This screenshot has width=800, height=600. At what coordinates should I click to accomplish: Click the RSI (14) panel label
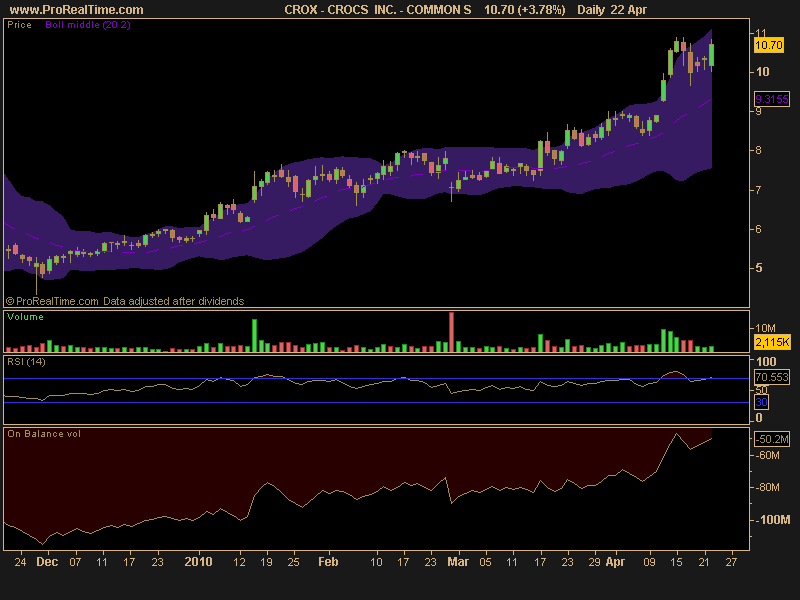tap(27, 362)
